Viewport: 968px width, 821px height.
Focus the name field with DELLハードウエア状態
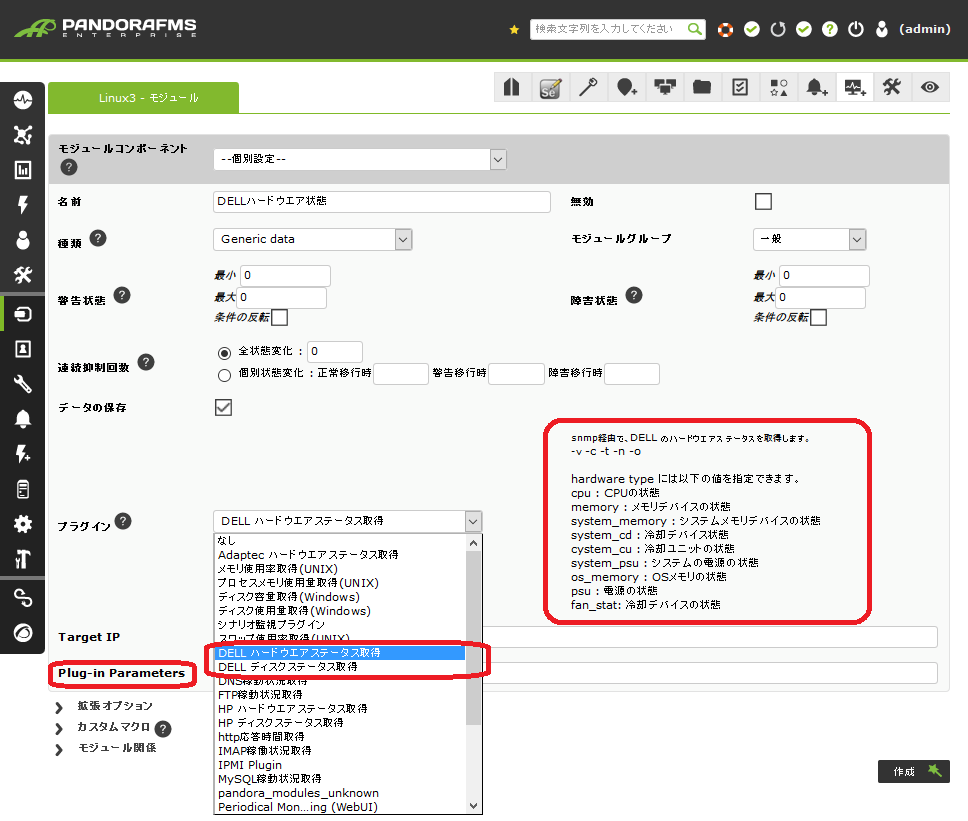(x=382, y=201)
